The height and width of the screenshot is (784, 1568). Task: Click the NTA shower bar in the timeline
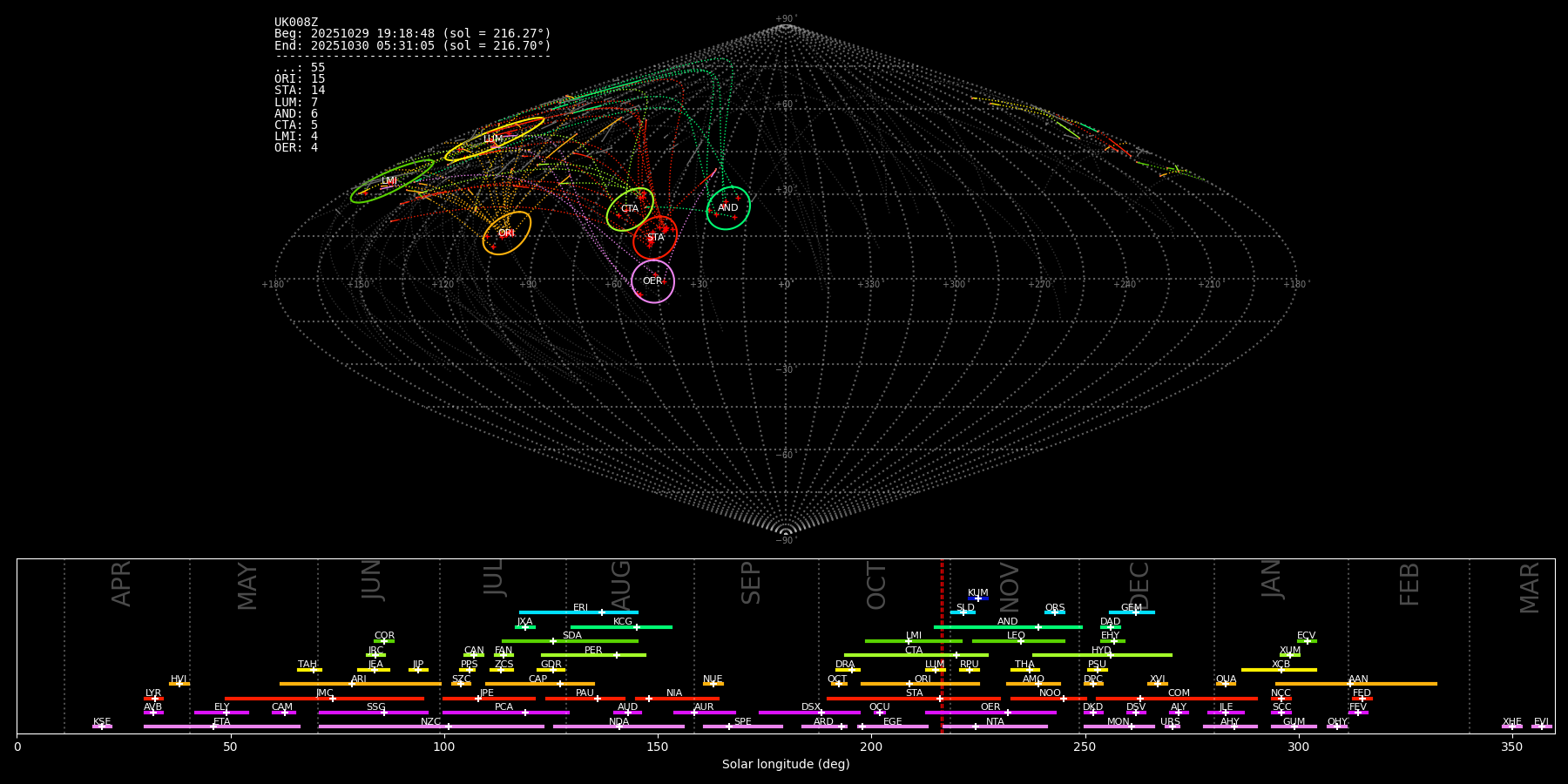[x=995, y=727]
